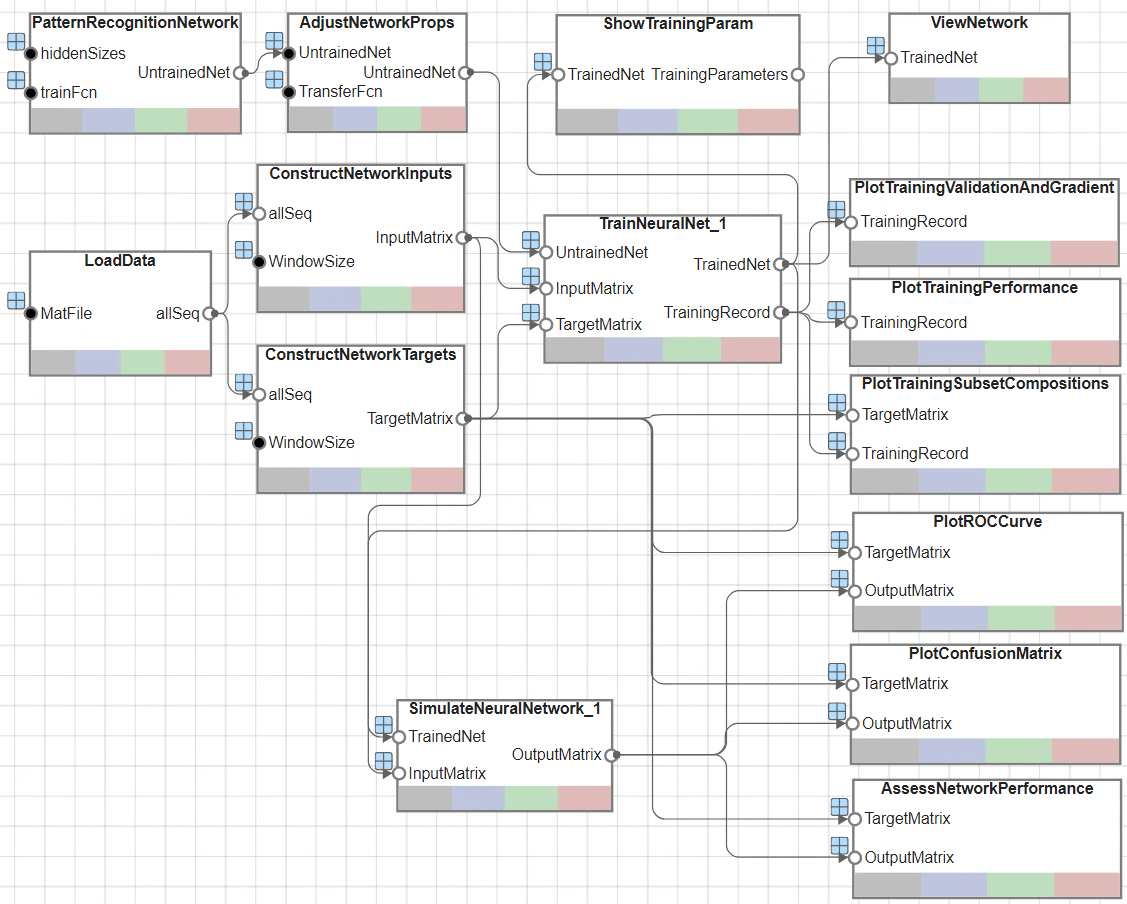1127x904 pixels.
Task: Select grid icon beside ShowTrainingParam TrainedNet input
Action: 543,62
